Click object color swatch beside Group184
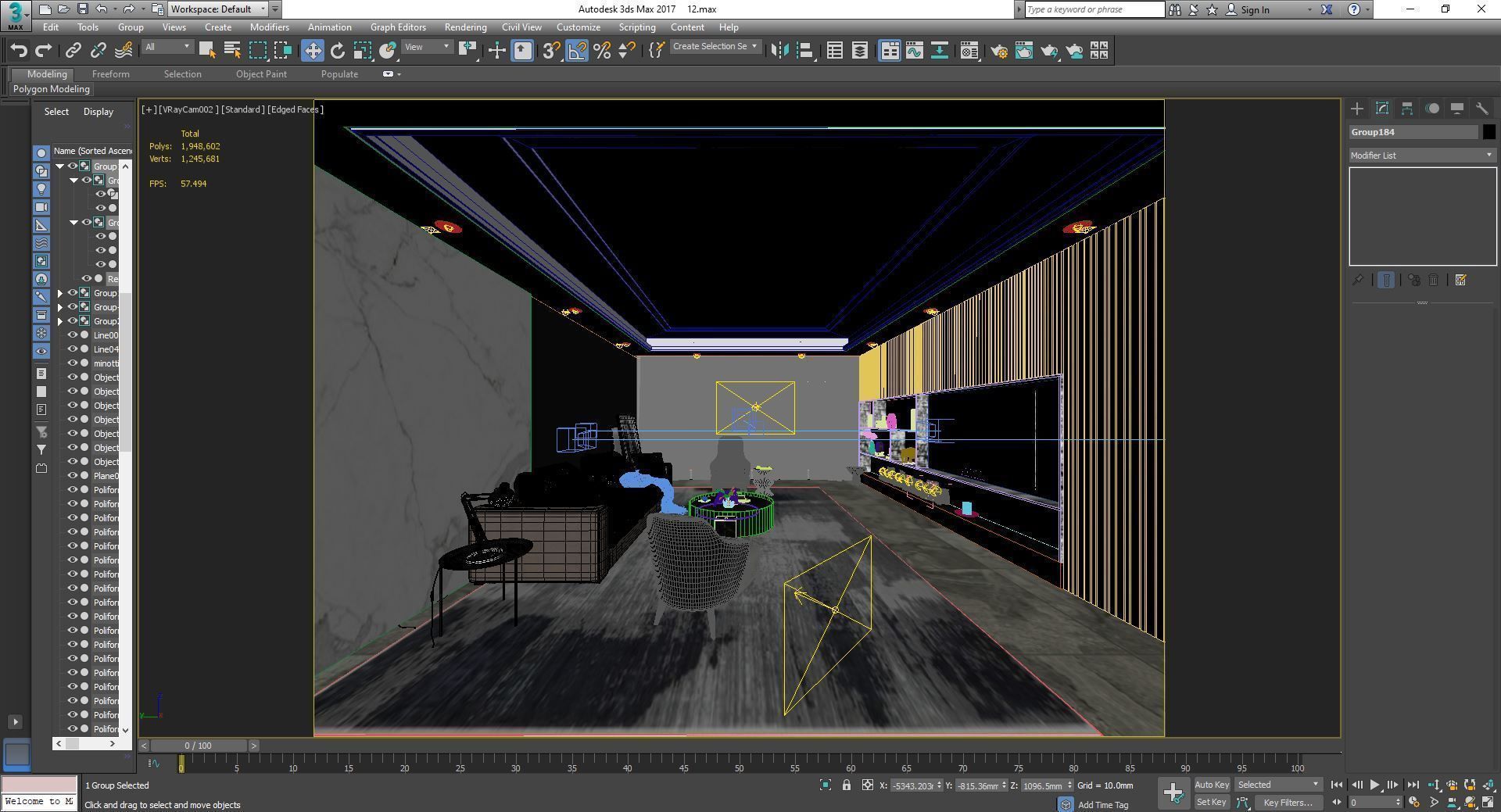Screen dimensions: 1501x812 point(1488,132)
